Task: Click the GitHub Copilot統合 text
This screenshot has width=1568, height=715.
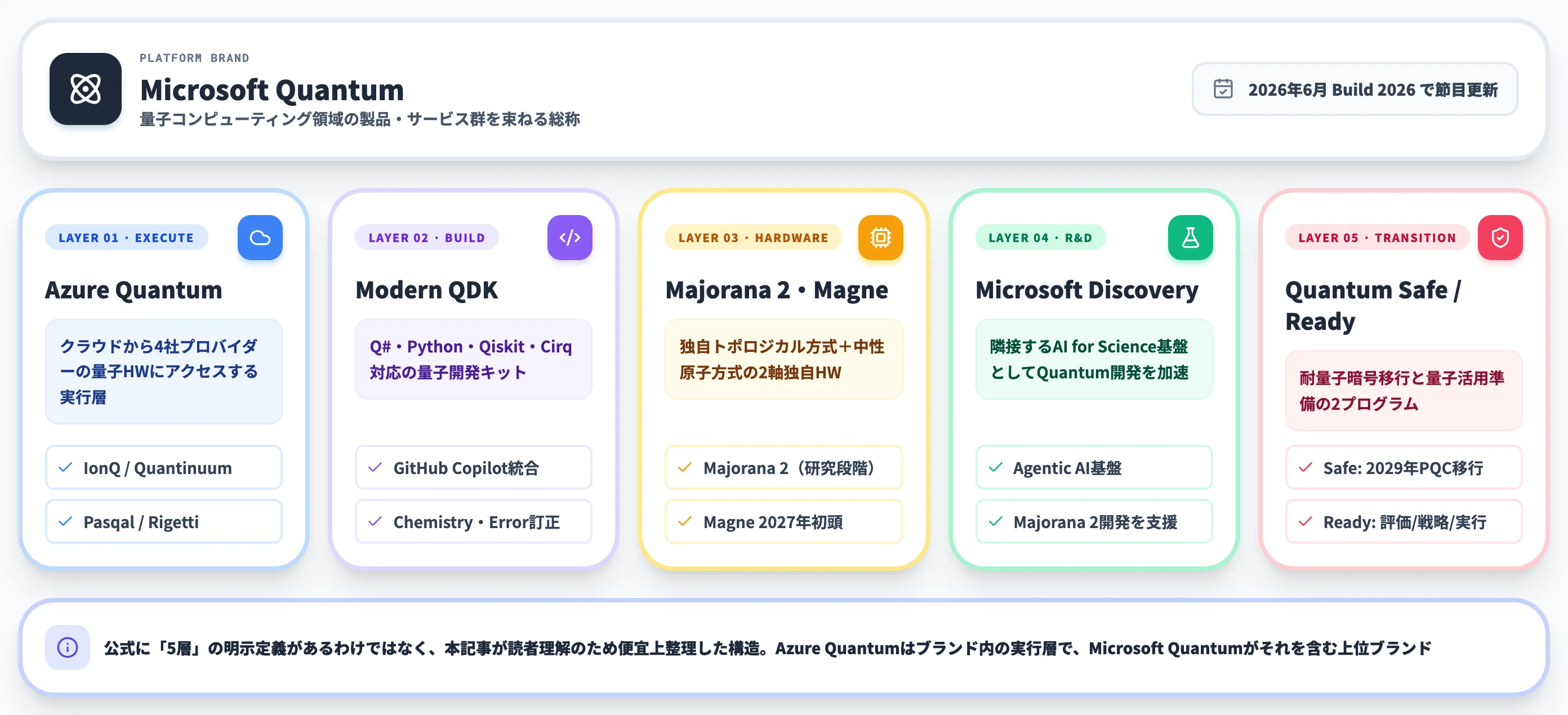Action: pyautogui.click(x=466, y=468)
